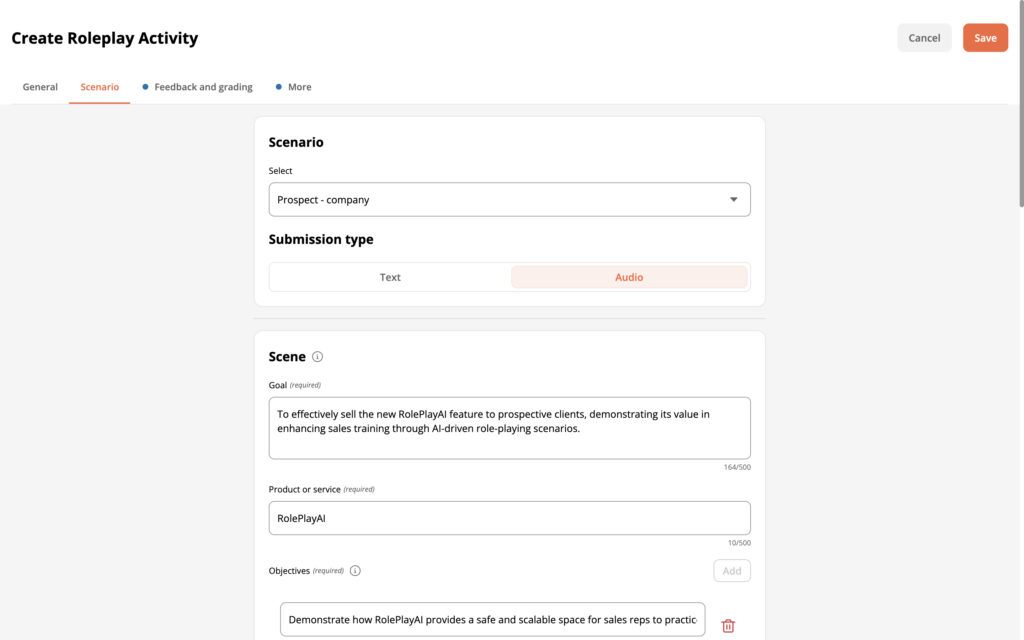Open the Feedback and grading tab

click(197, 87)
